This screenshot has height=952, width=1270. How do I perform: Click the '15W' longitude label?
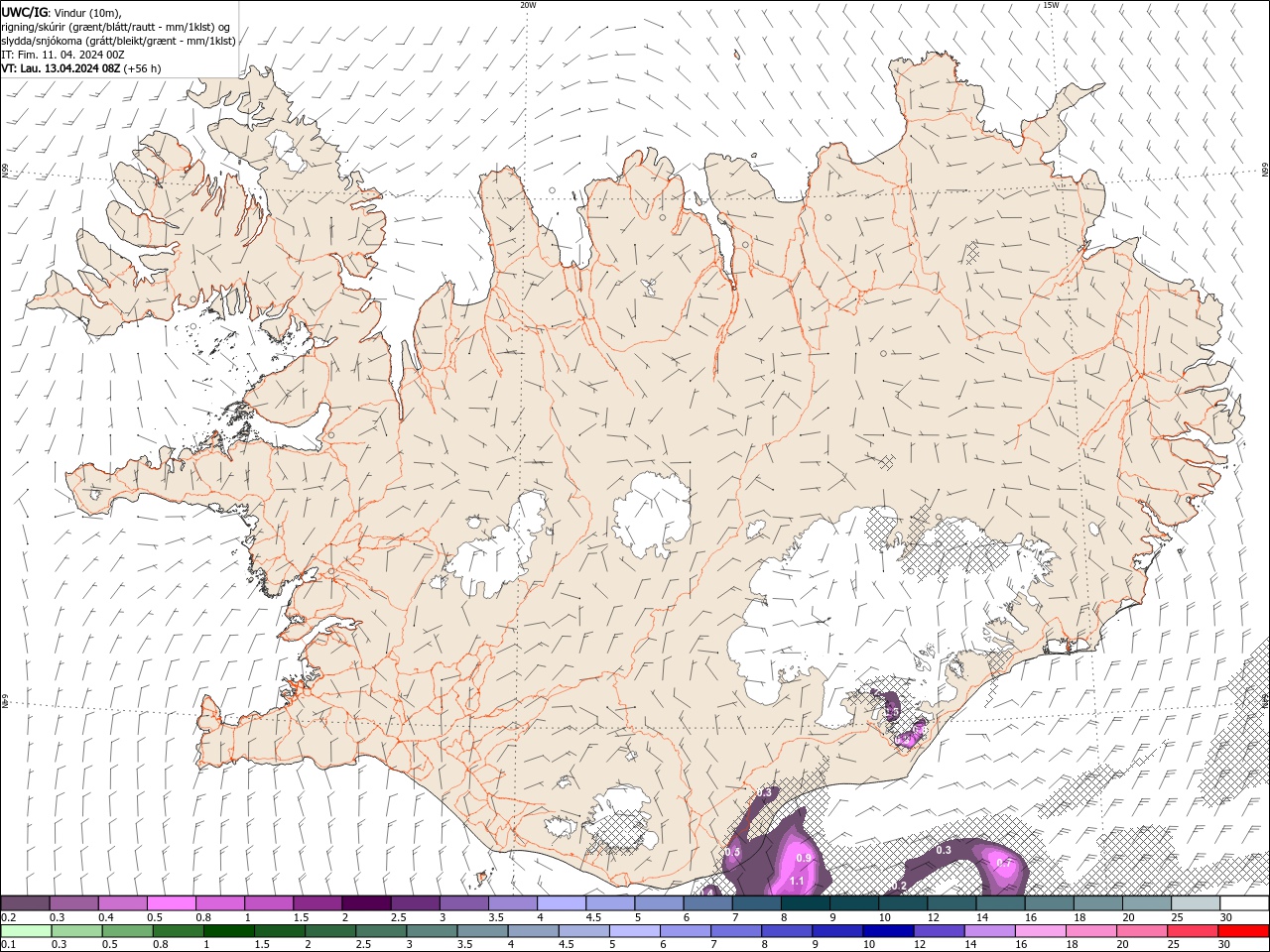coord(1051,5)
